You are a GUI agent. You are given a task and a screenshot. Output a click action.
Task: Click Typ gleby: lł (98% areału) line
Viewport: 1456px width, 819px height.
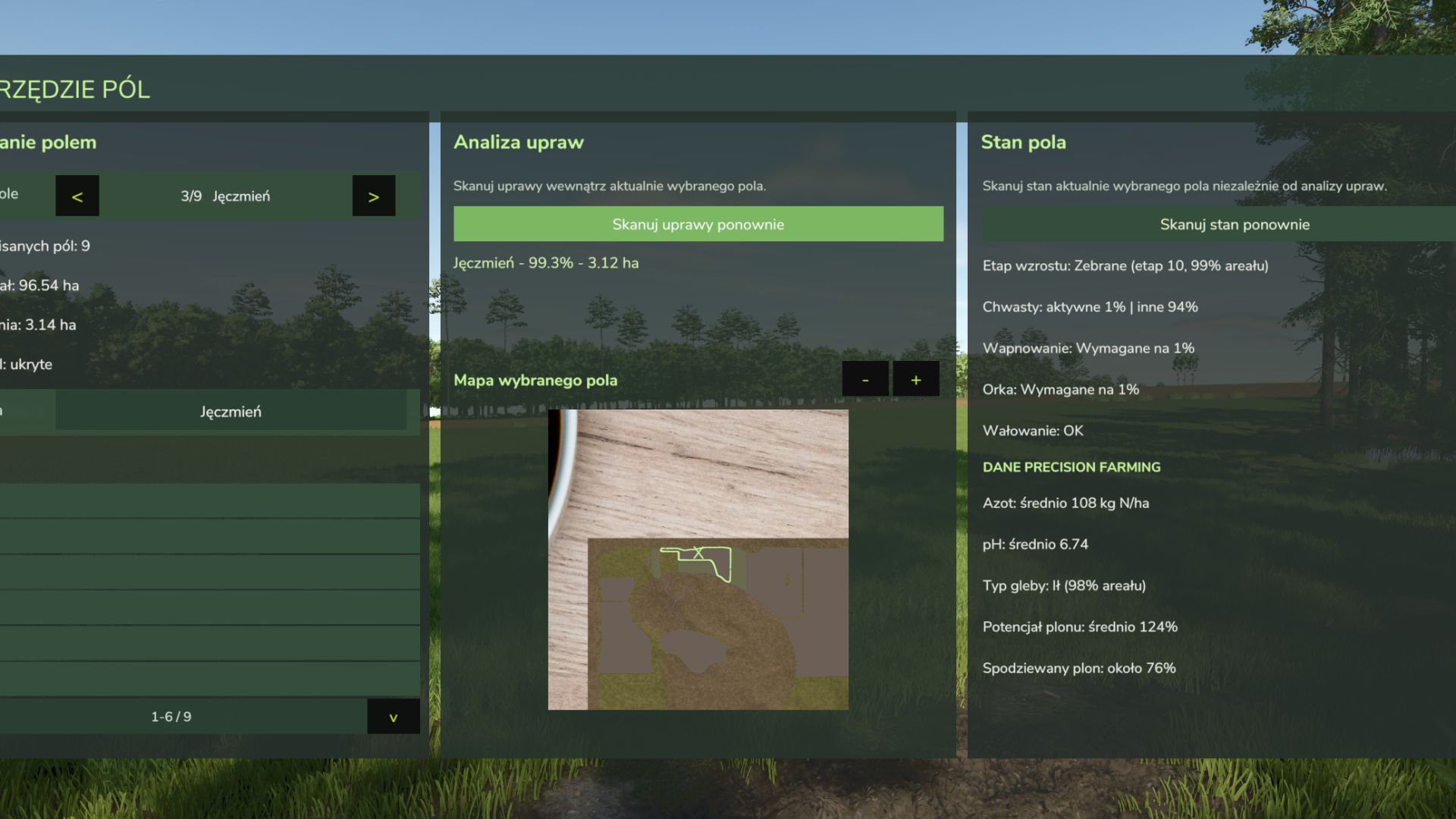click(x=1064, y=585)
